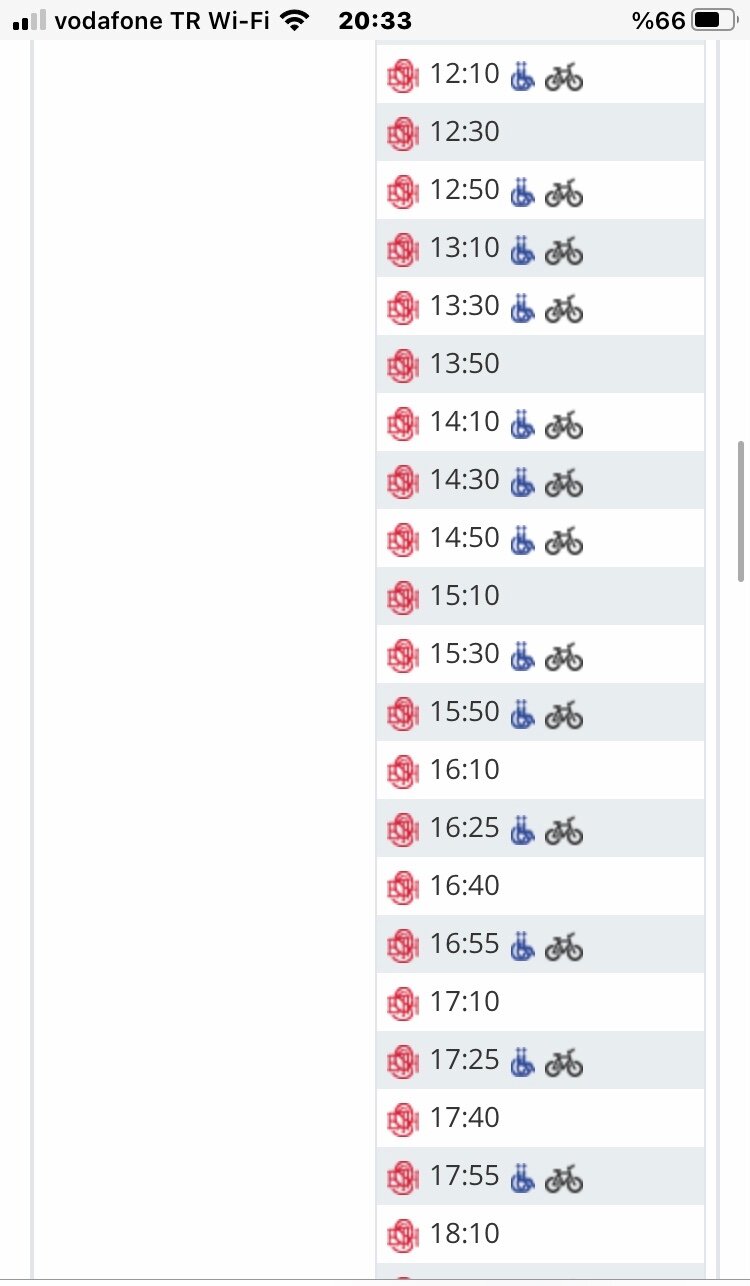This screenshot has width=750, height=1286.
Task: Click the bicycle icon on the 16:55 row
Action: pos(564,945)
